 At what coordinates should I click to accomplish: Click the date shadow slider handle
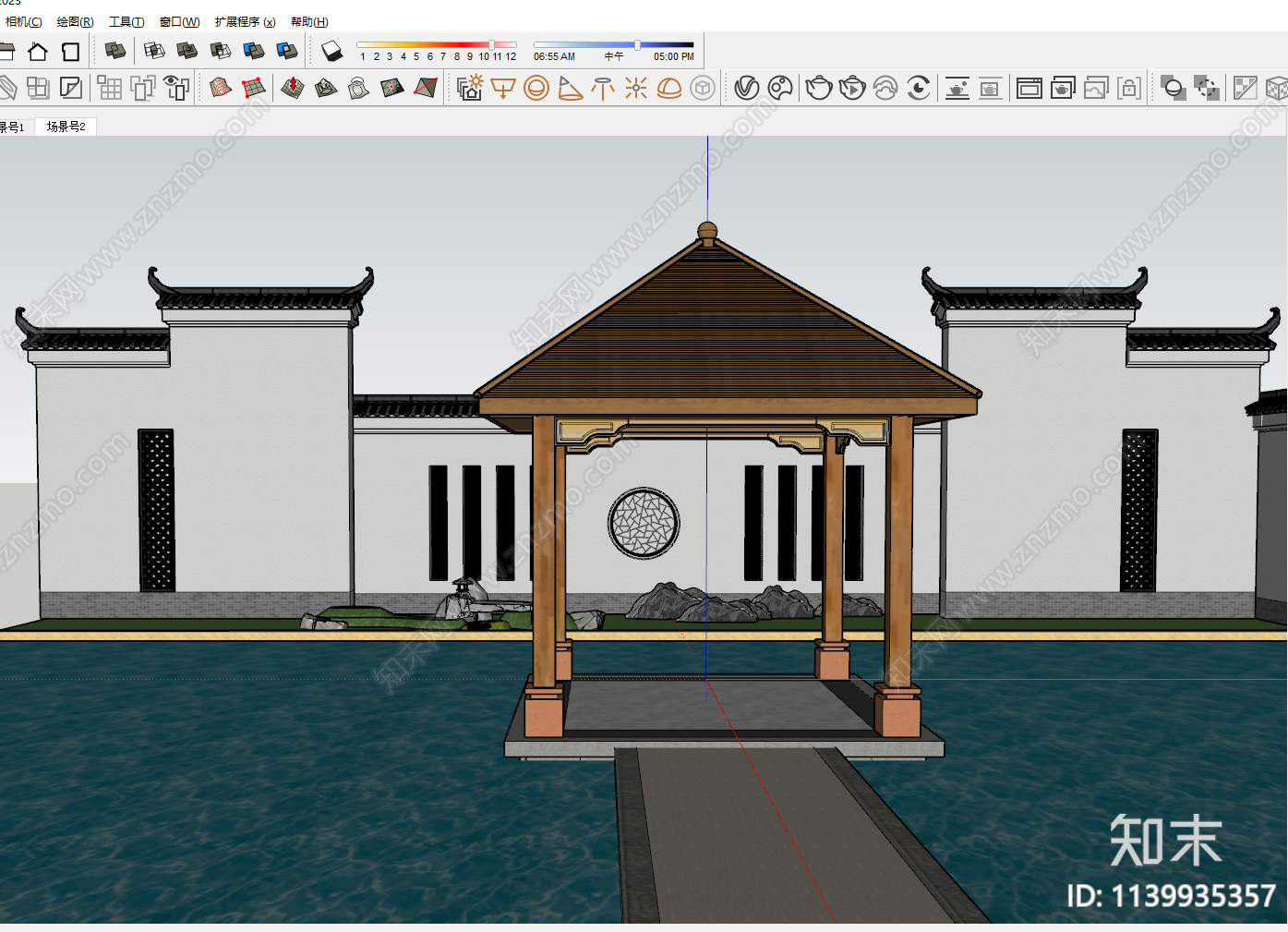point(491,44)
